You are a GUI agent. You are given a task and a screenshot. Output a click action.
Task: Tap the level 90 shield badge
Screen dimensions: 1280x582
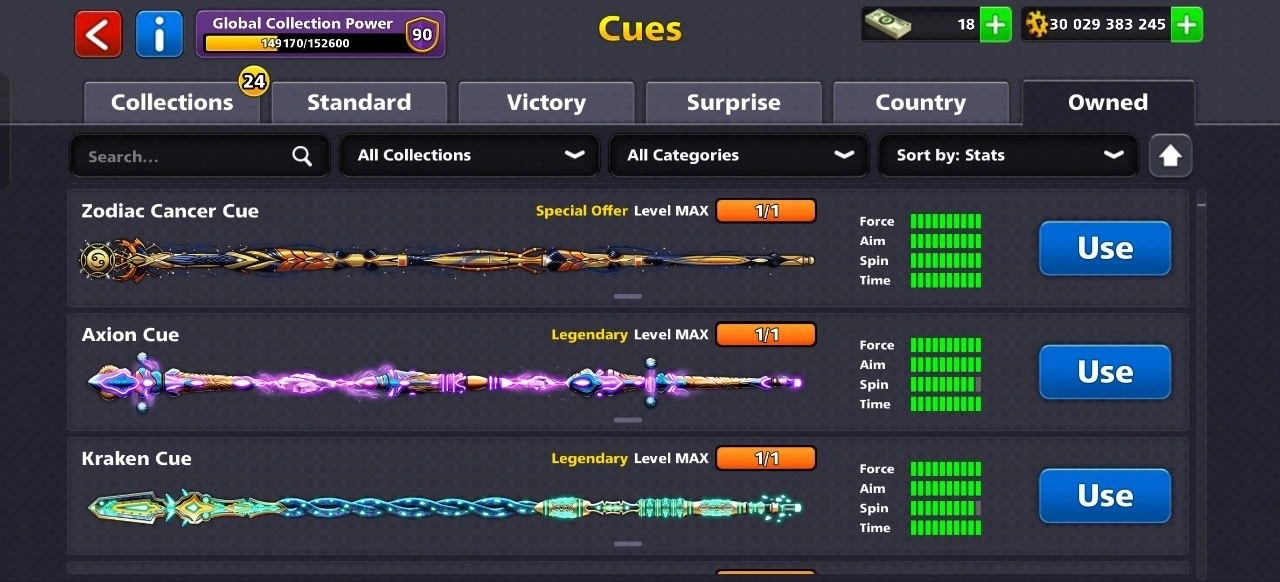422,34
